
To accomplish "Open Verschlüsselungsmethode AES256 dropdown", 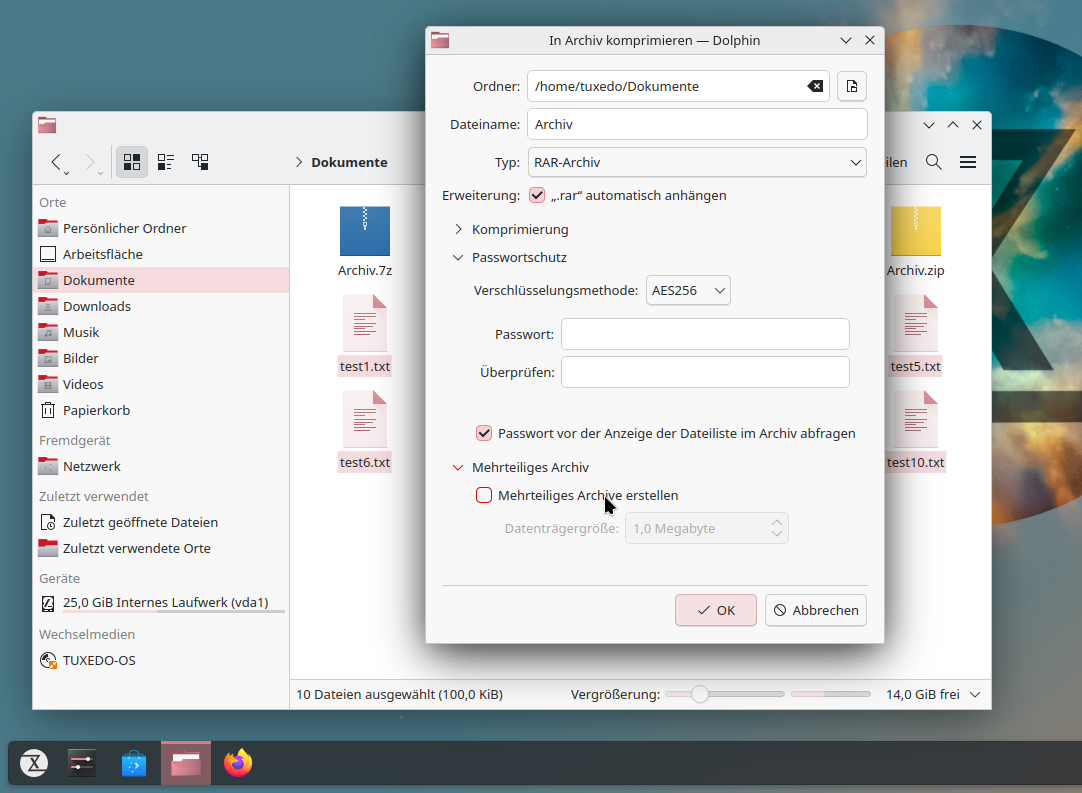I will pyautogui.click(x=688, y=291).
